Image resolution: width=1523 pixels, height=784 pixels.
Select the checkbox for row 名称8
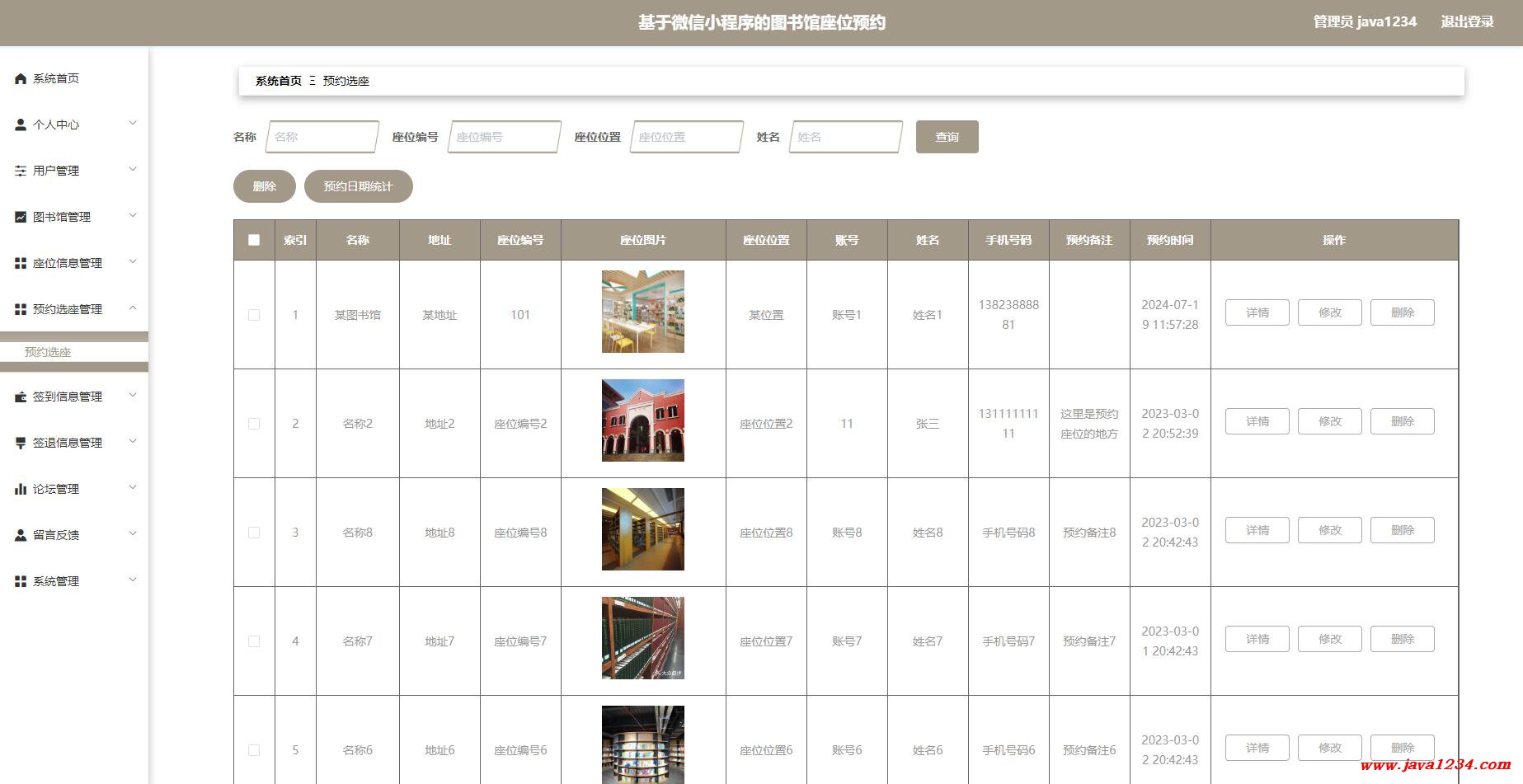coord(254,533)
